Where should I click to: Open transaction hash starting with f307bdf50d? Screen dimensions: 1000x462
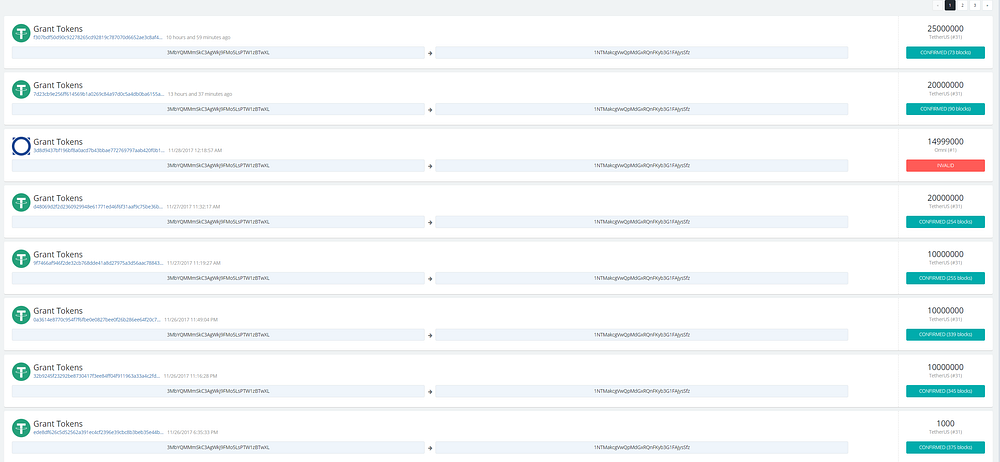(98, 38)
